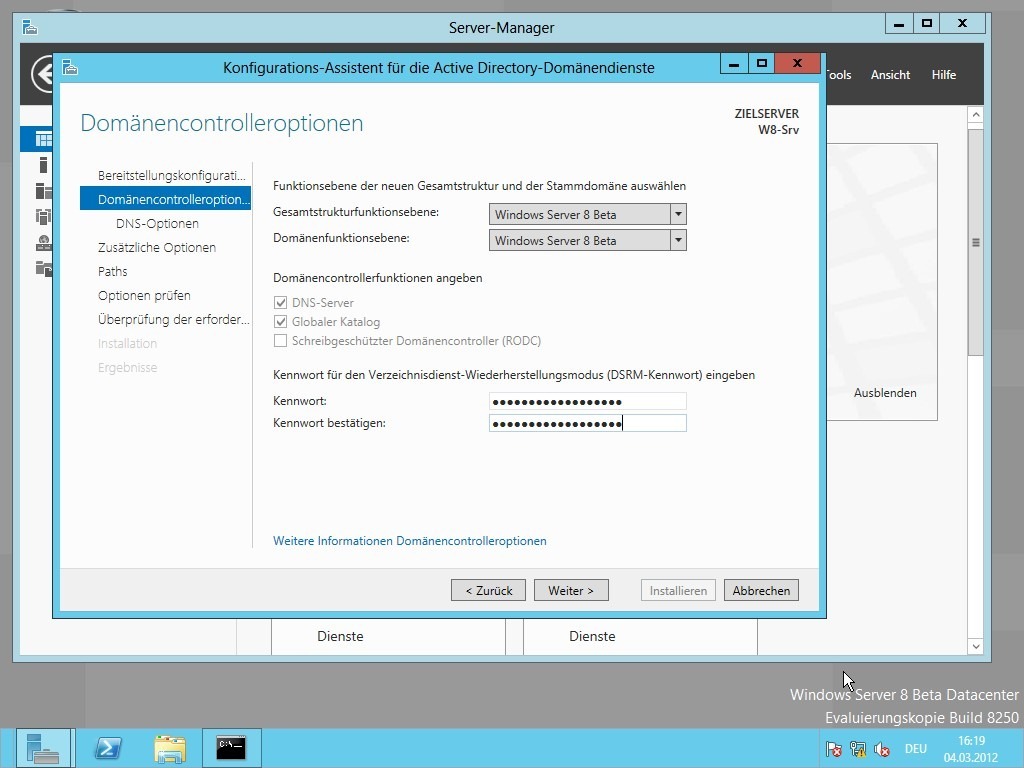Viewport: 1024px width, 768px height.
Task: Open the Ansicht menu in Server-Manager
Action: [x=890, y=74]
